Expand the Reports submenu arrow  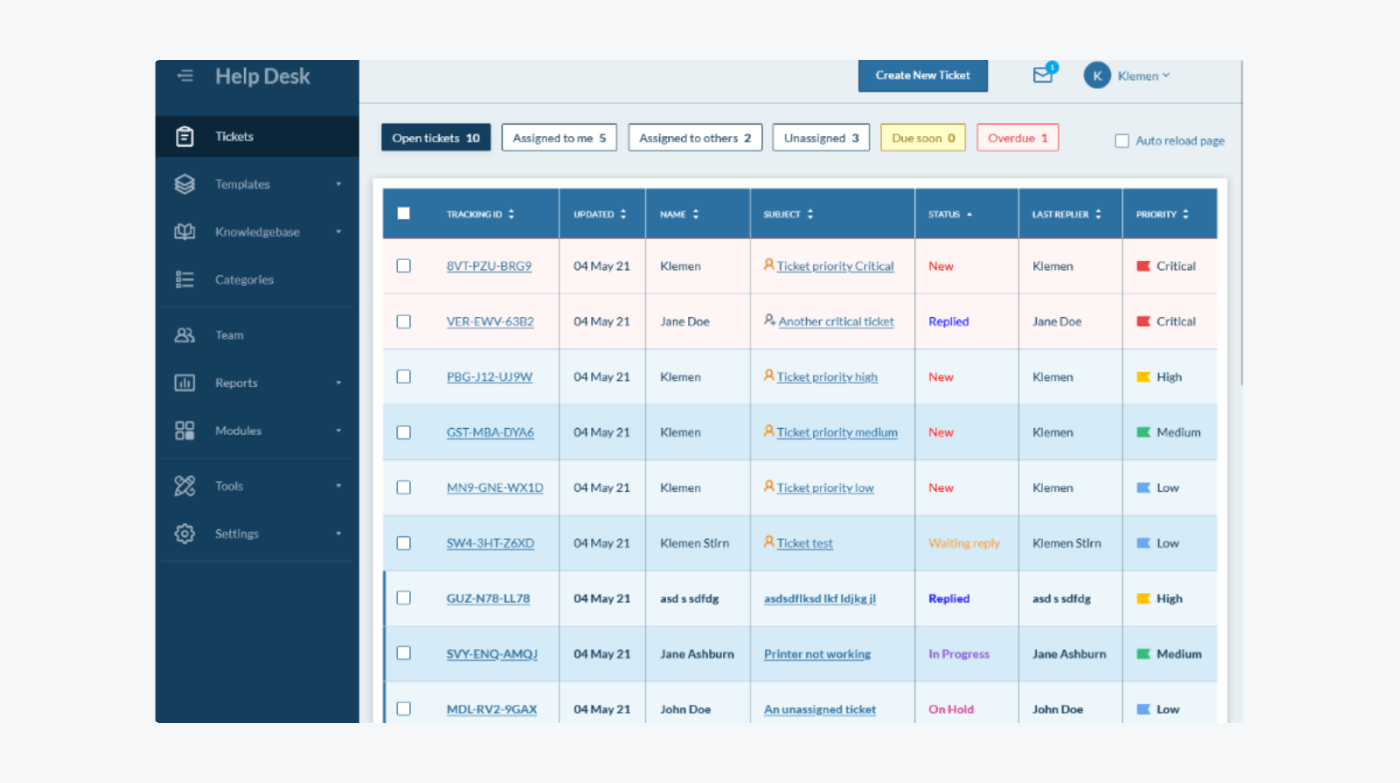338,383
